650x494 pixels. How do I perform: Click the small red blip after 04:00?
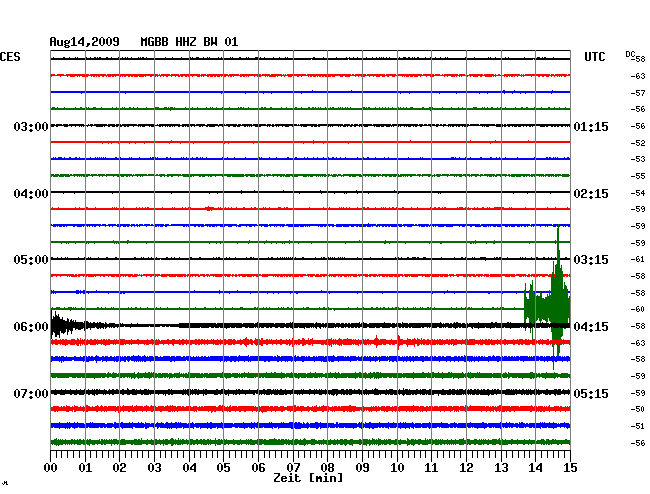click(210, 208)
